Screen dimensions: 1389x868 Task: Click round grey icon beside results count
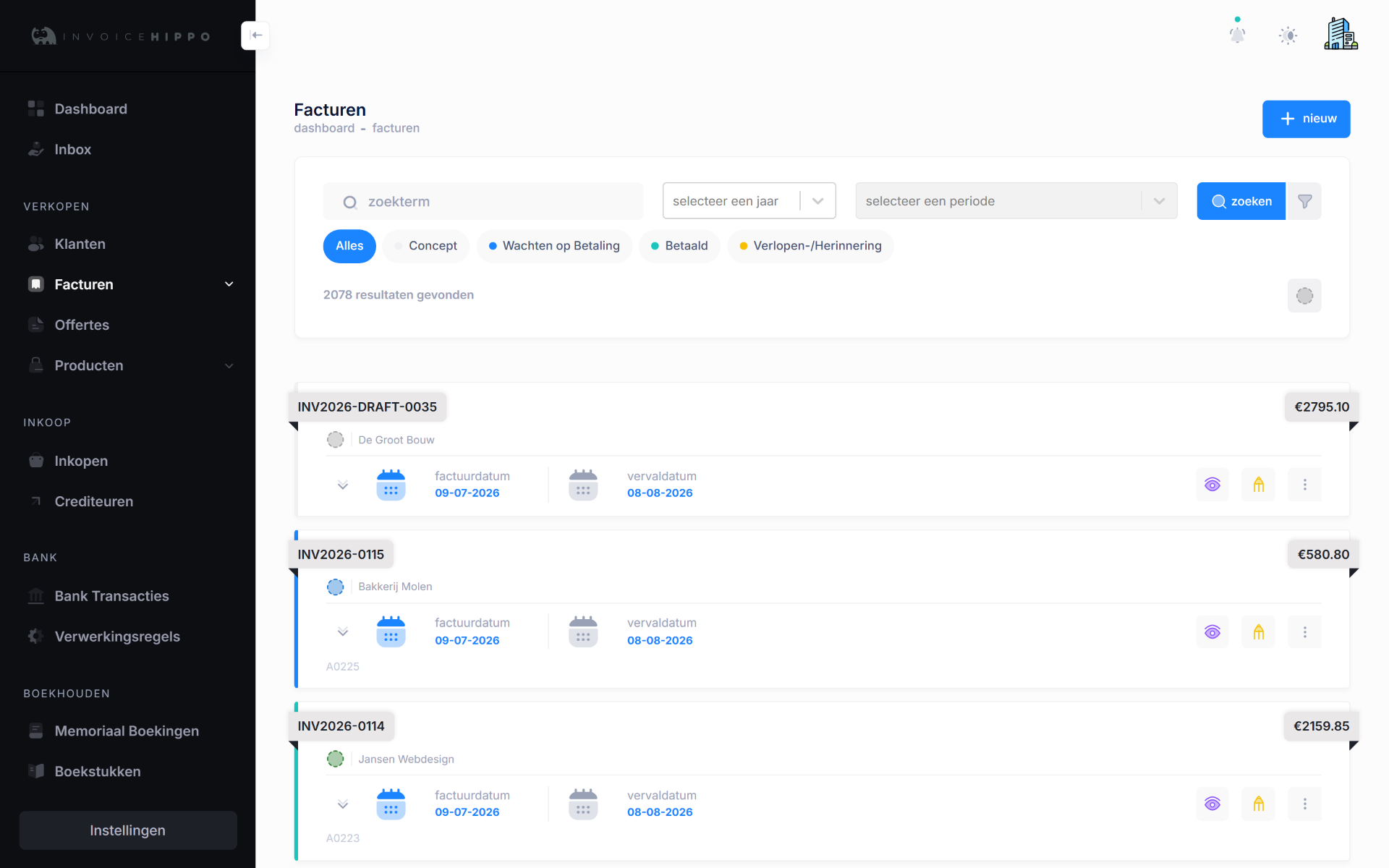click(x=1304, y=296)
